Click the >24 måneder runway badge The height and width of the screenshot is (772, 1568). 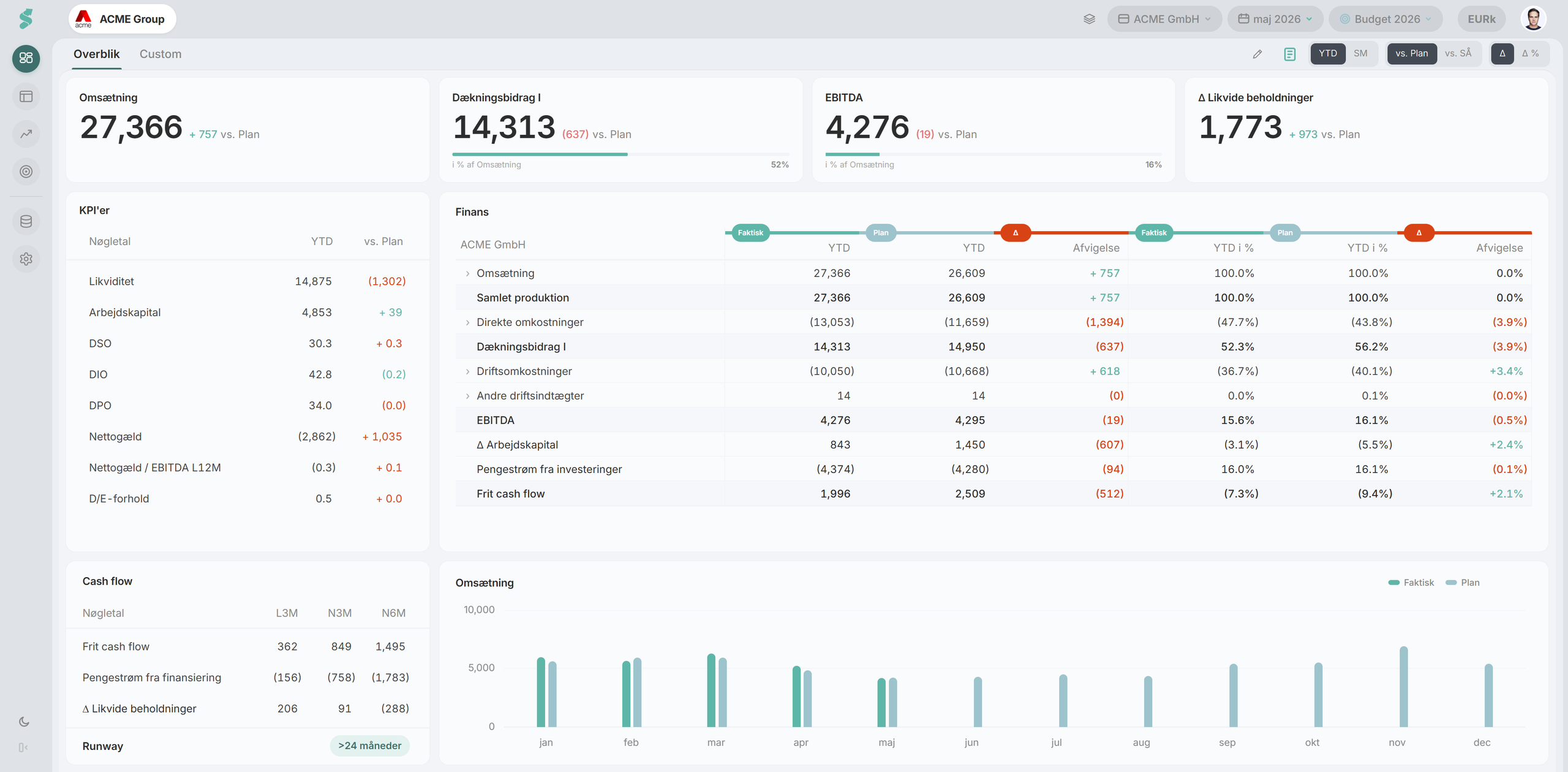pos(370,746)
